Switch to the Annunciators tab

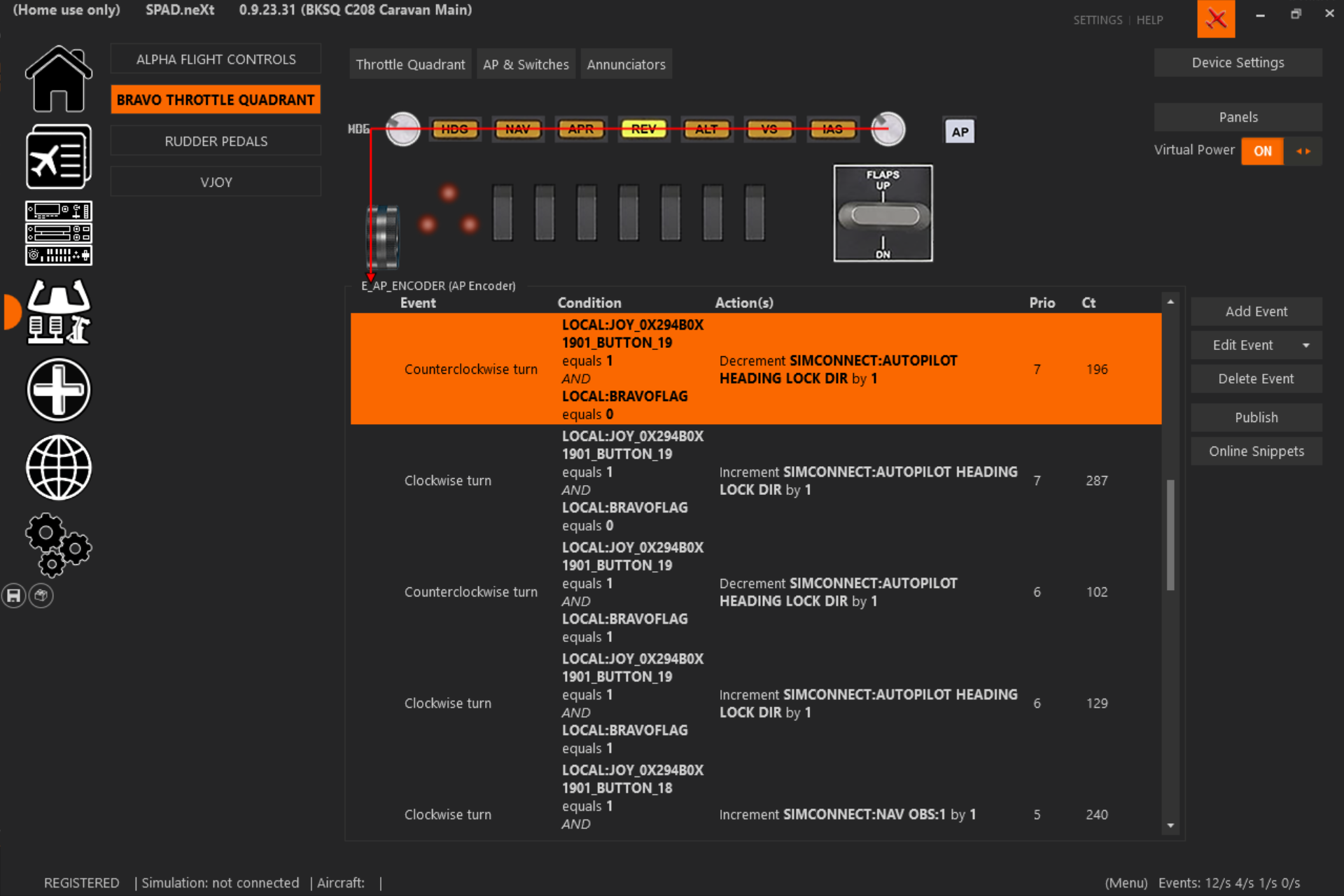[x=626, y=64]
